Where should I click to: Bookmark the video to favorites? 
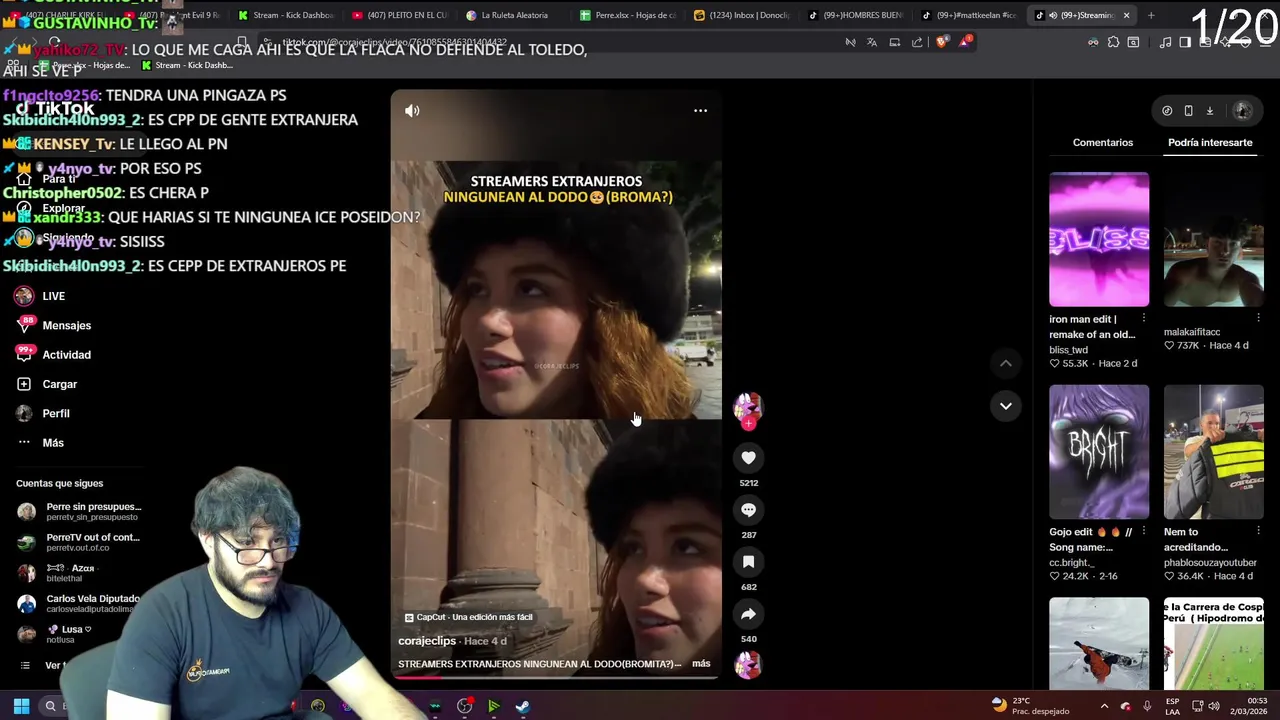pos(748,562)
